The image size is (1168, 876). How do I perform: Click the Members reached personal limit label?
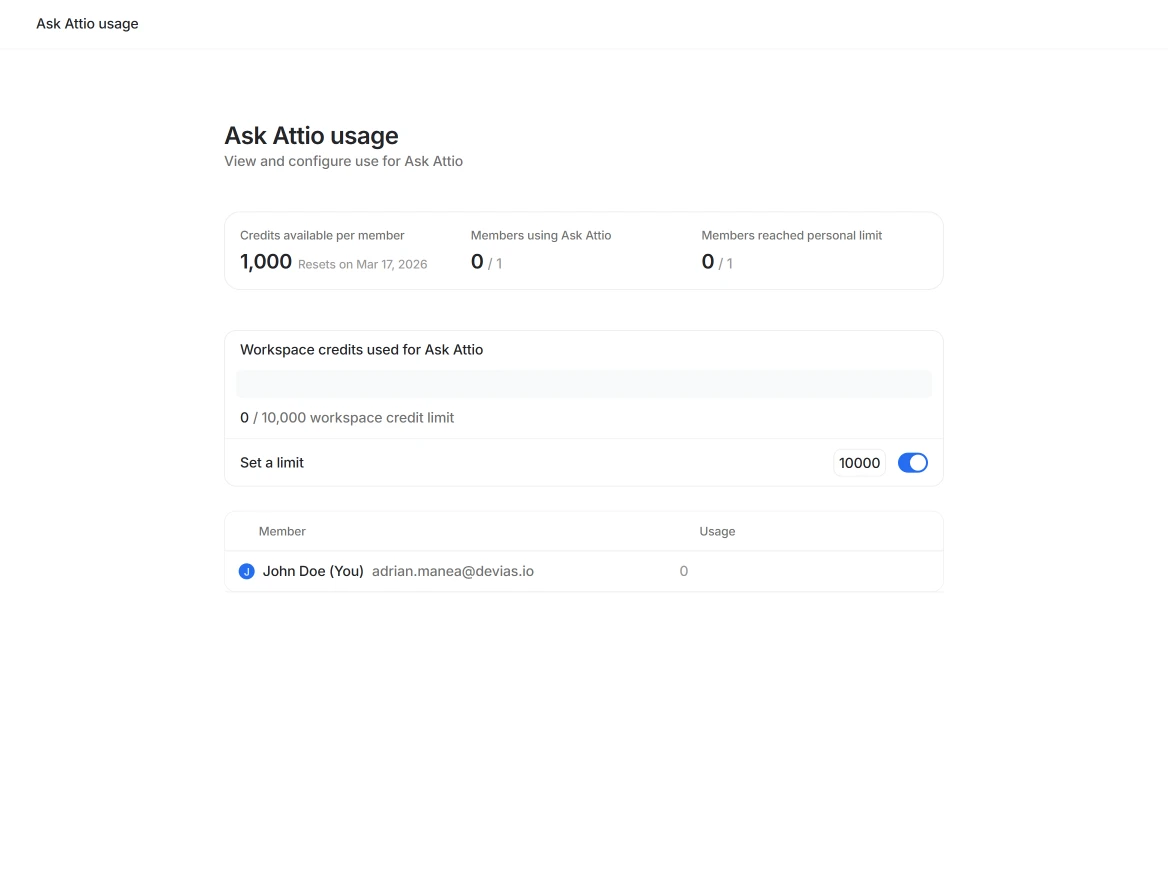(791, 236)
